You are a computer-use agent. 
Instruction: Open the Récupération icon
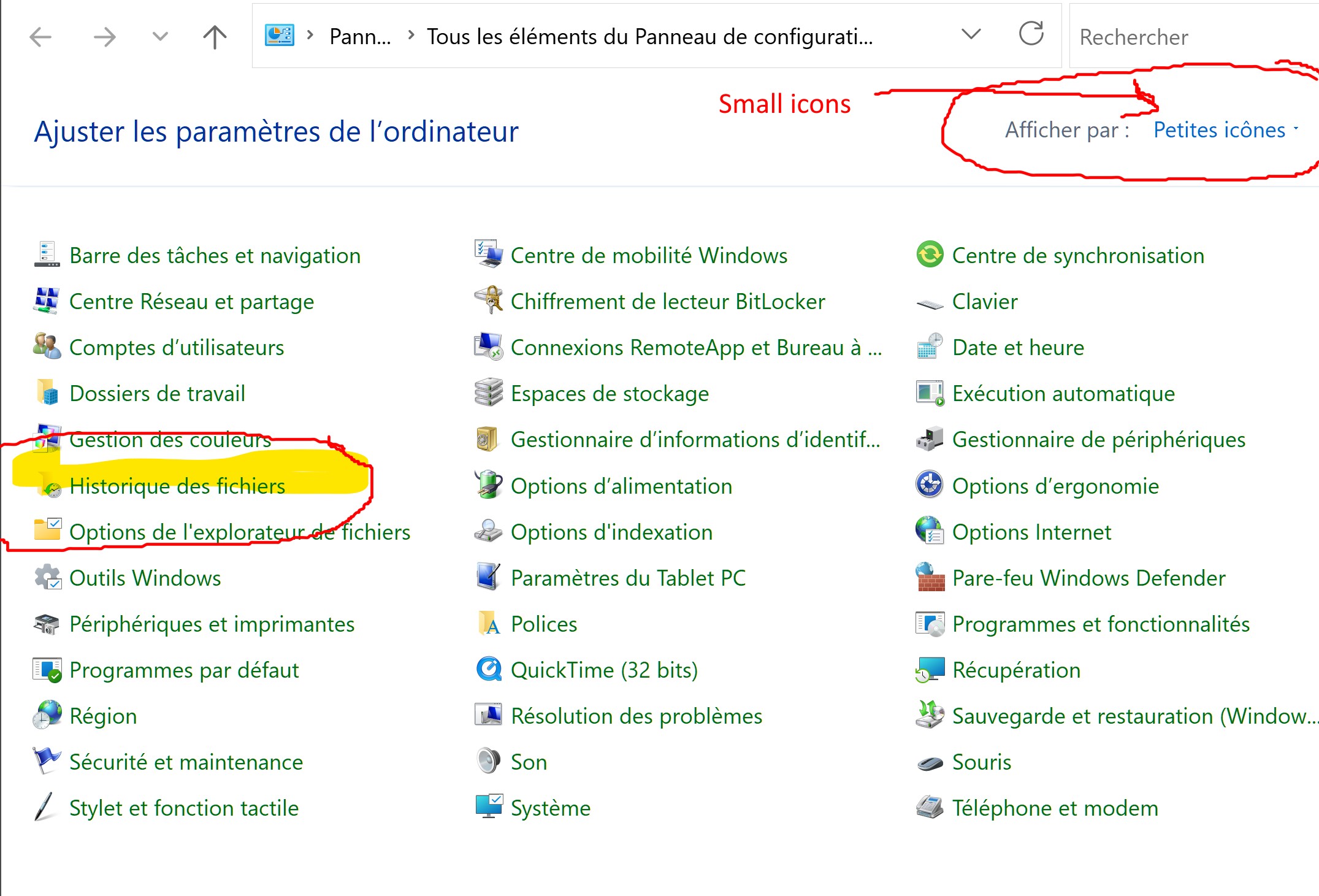pyautogui.click(x=930, y=669)
